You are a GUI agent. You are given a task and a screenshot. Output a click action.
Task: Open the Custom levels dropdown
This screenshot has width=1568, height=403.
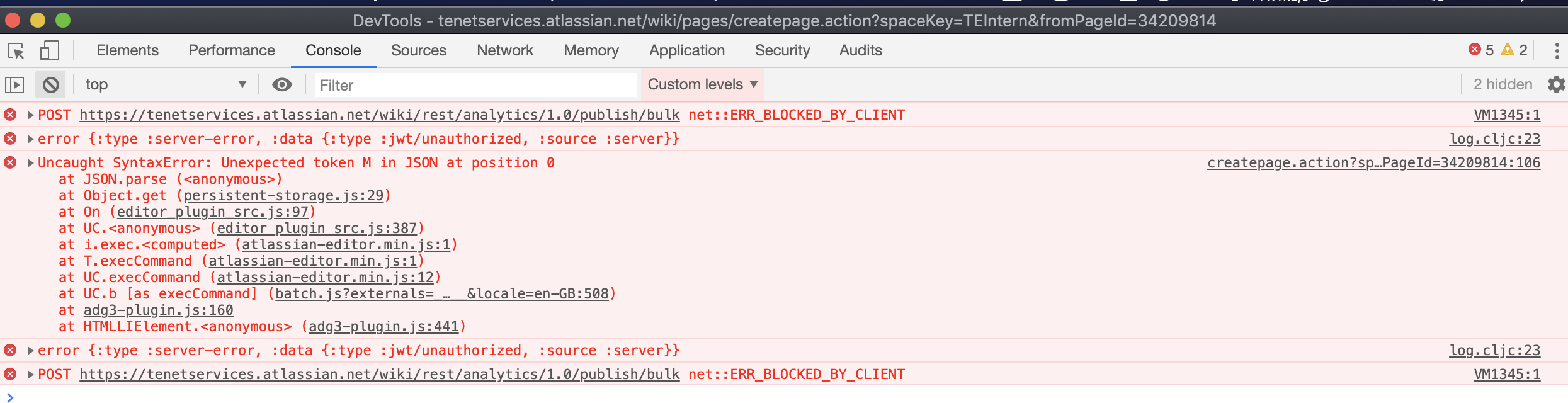point(702,84)
